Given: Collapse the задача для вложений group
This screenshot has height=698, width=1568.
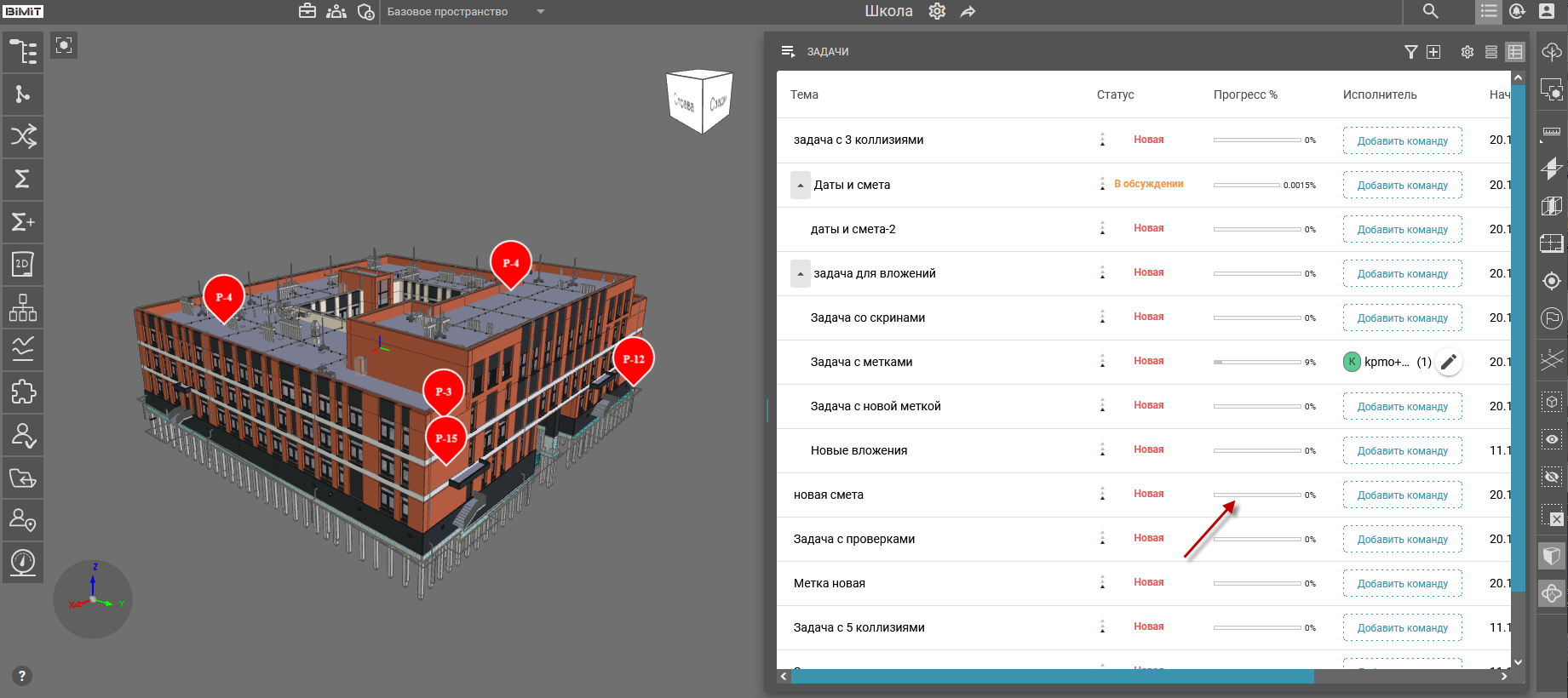Looking at the screenshot, I should click(800, 274).
